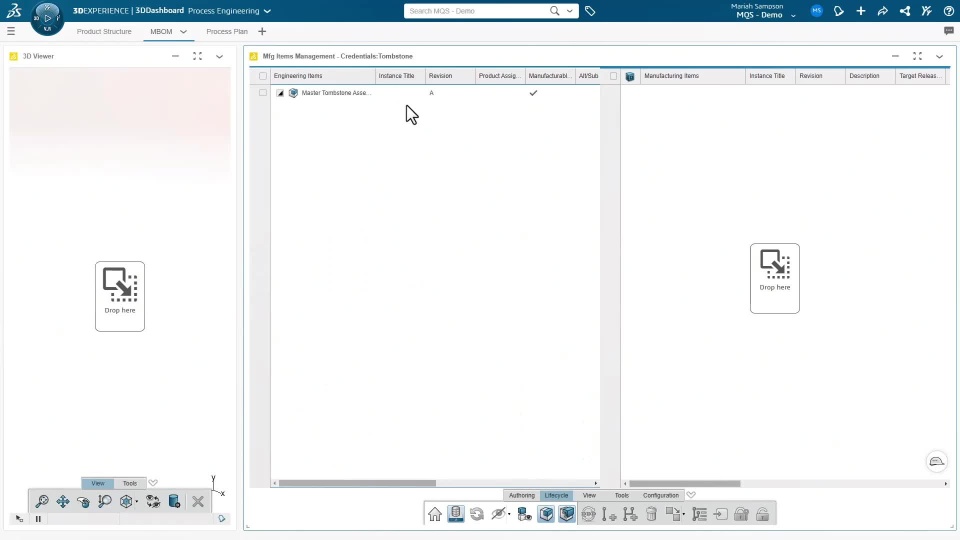Image resolution: width=960 pixels, height=540 pixels.
Task: Open the Process Engineering dashboard dropdown
Action: pyautogui.click(x=267, y=11)
